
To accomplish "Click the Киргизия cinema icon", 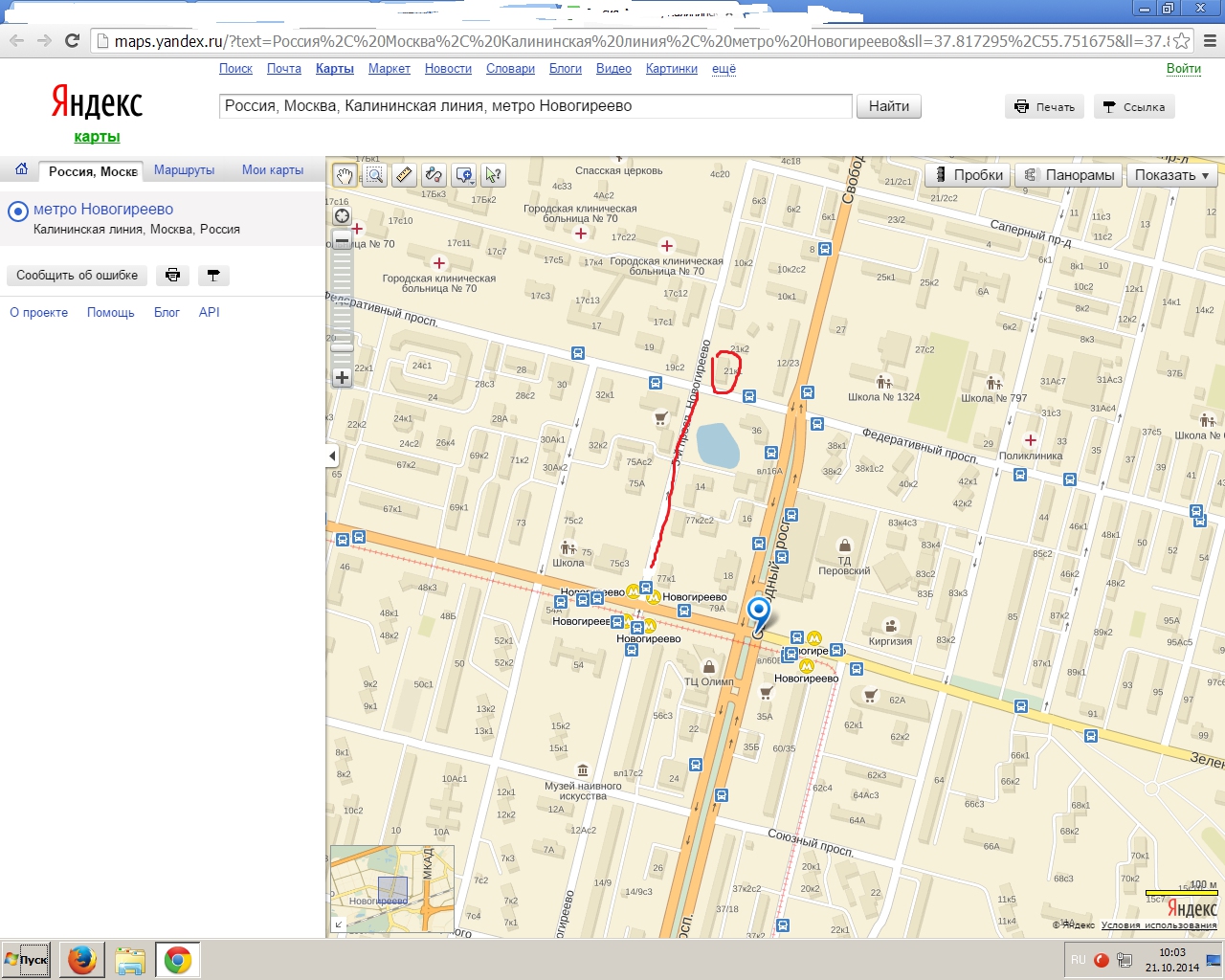I will pyautogui.click(x=891, y=626).
